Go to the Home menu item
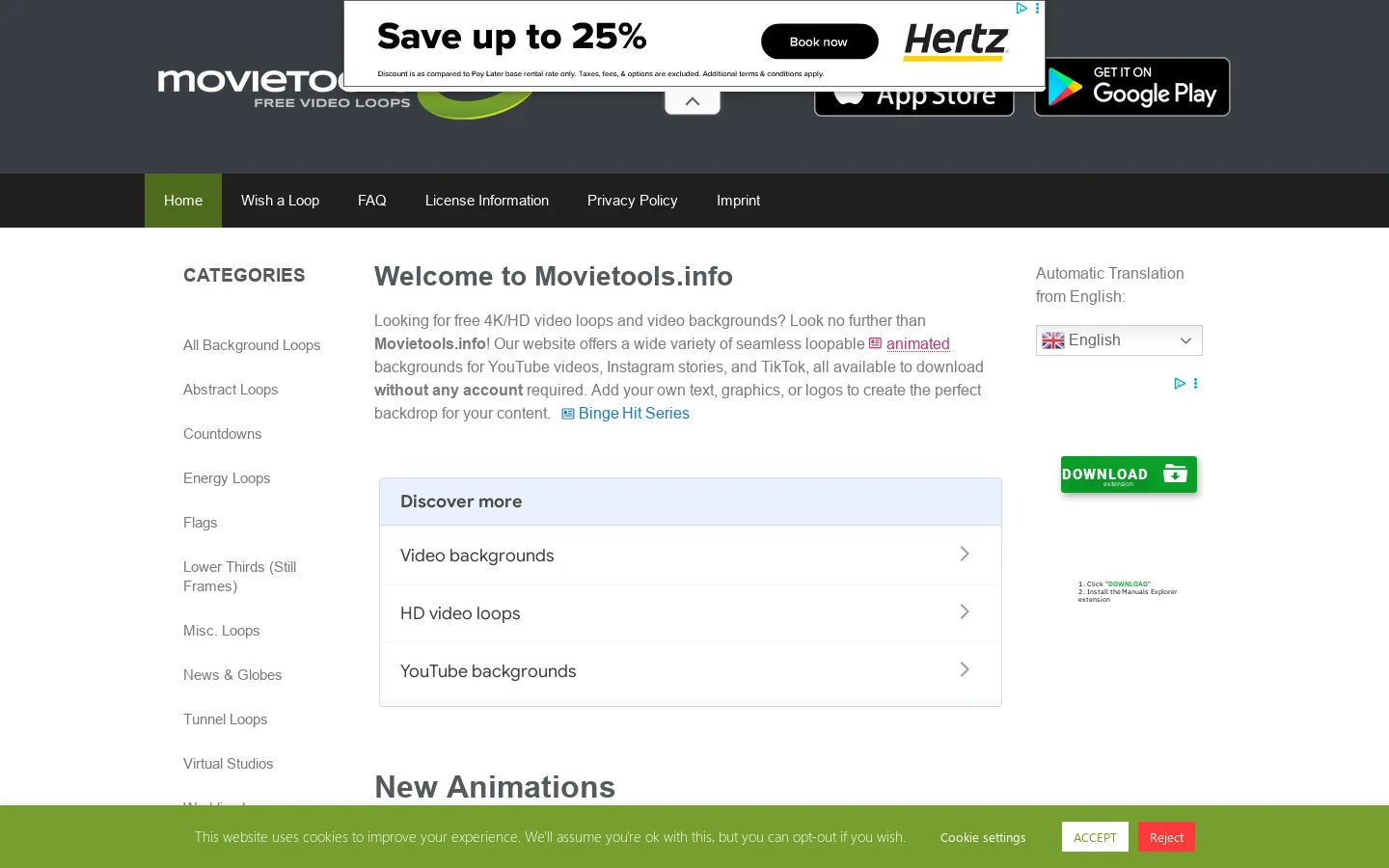The height and width of the screenshot is (868, 1389). coord(183,201)
